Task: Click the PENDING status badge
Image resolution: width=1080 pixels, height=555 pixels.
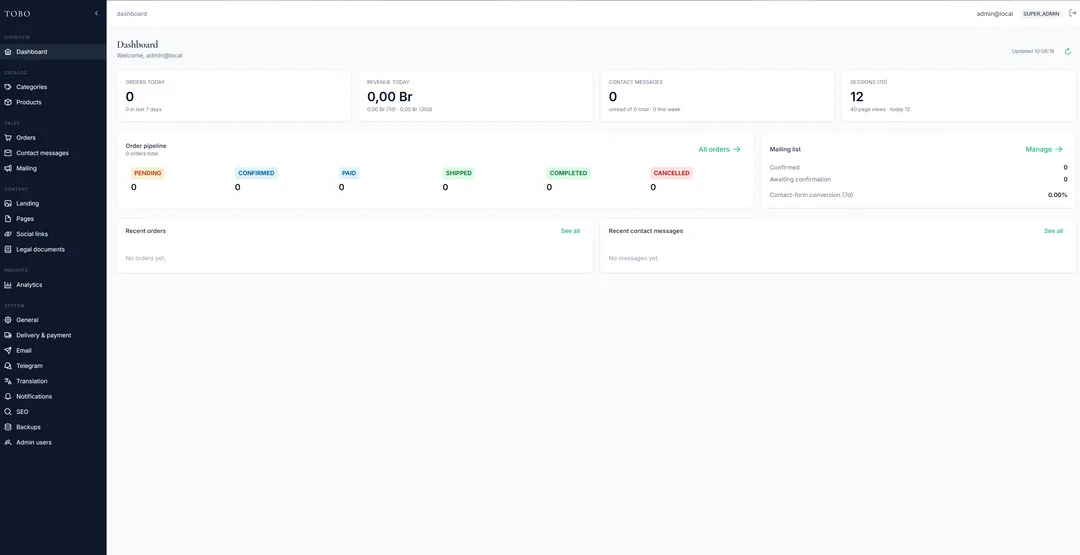Action: point(147,173)
